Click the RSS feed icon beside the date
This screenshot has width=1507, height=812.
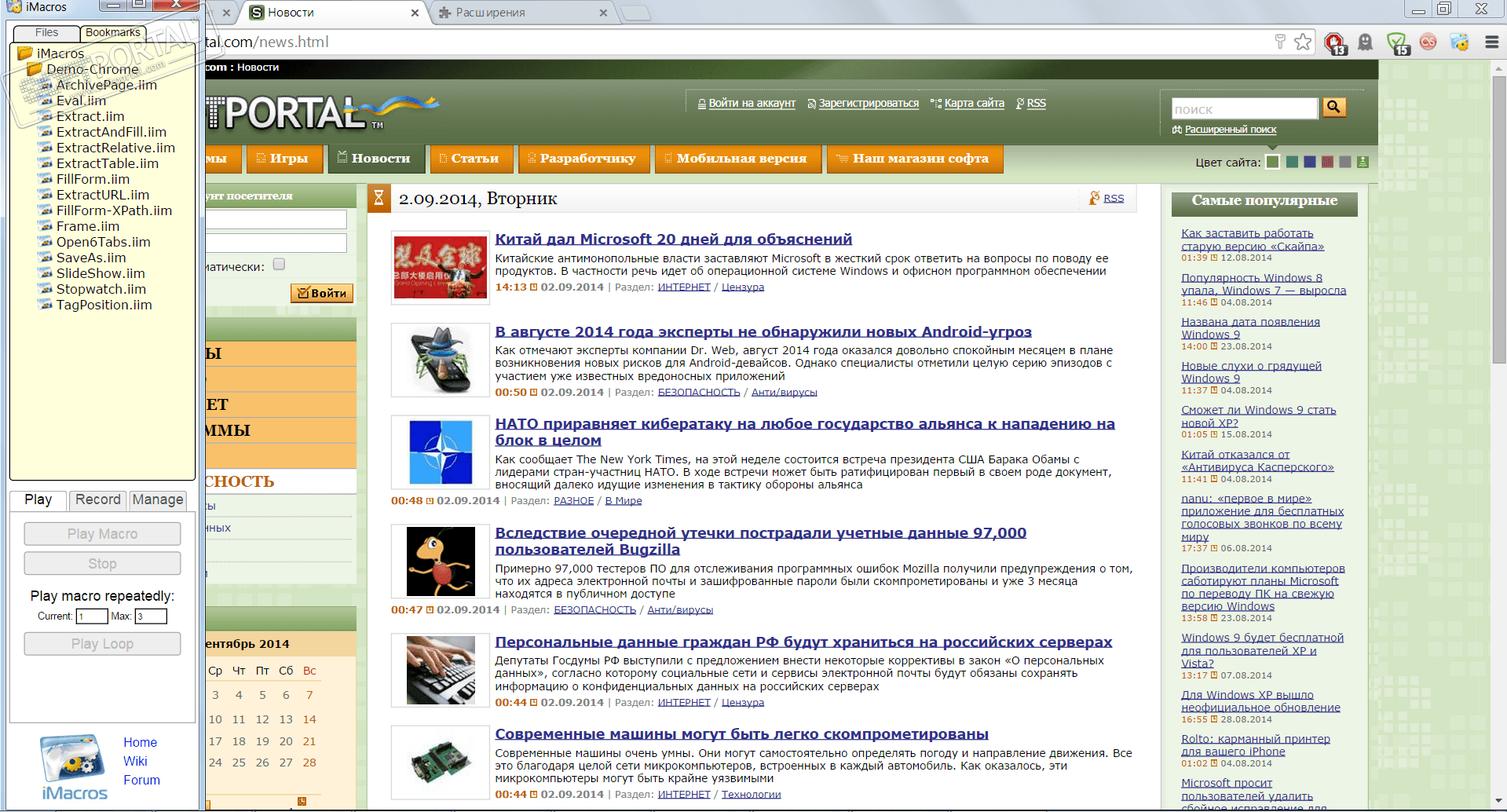pyautogui.click(x=1094, y=198)
